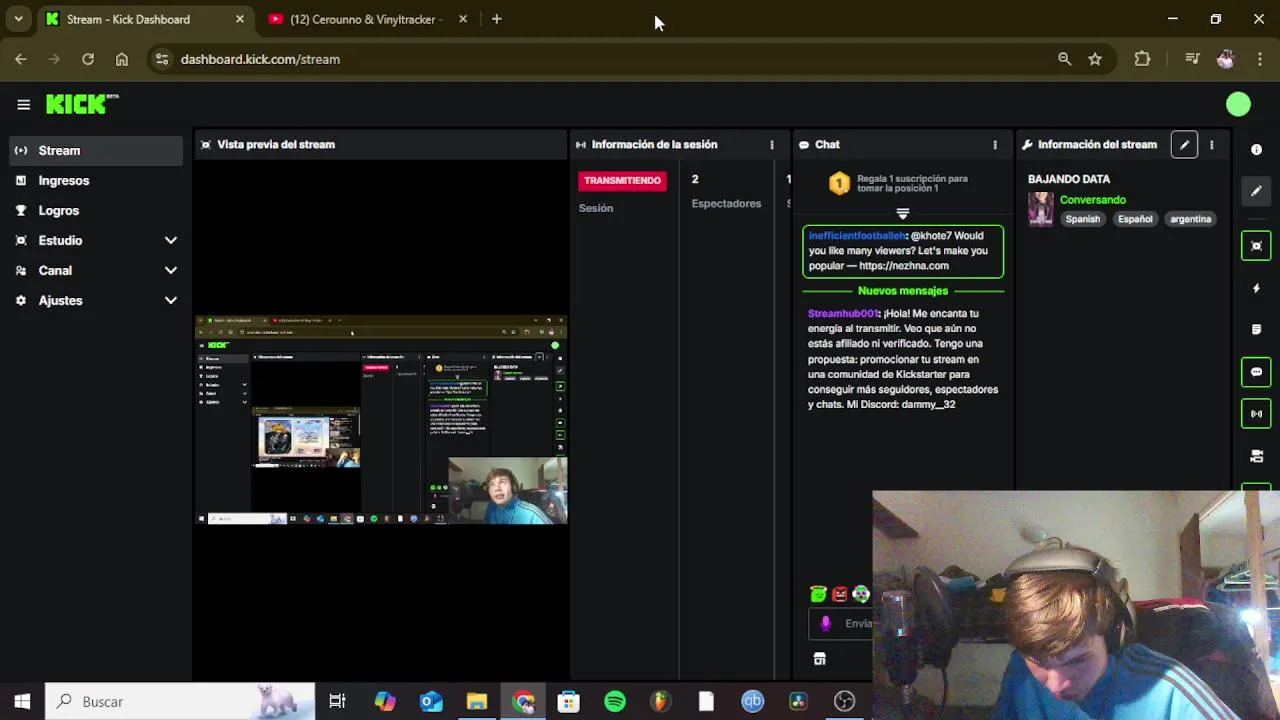This screenshot has width=1280, height=720.
Task: Open a new browser tab
Action: (x=496, y=19)
